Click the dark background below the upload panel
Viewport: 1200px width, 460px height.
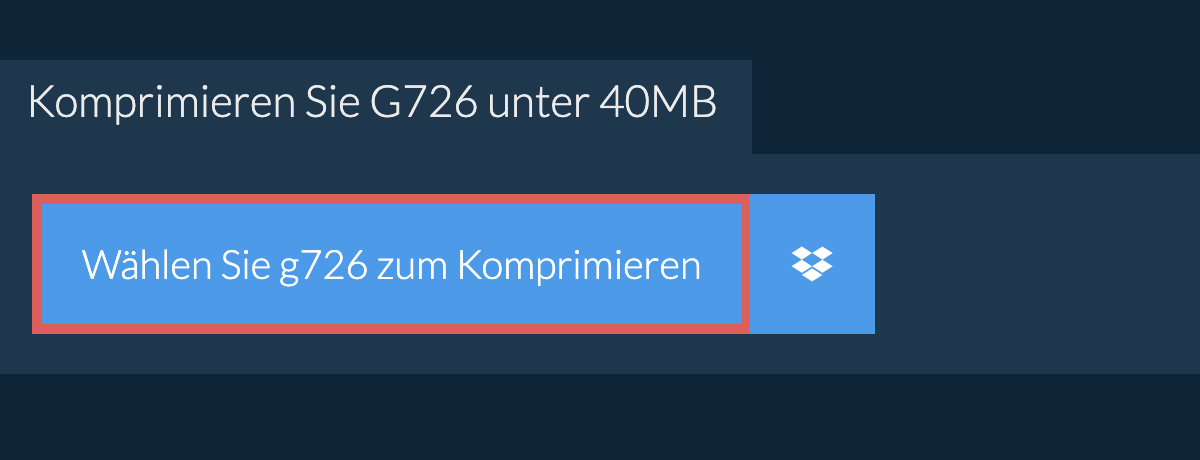600,417
